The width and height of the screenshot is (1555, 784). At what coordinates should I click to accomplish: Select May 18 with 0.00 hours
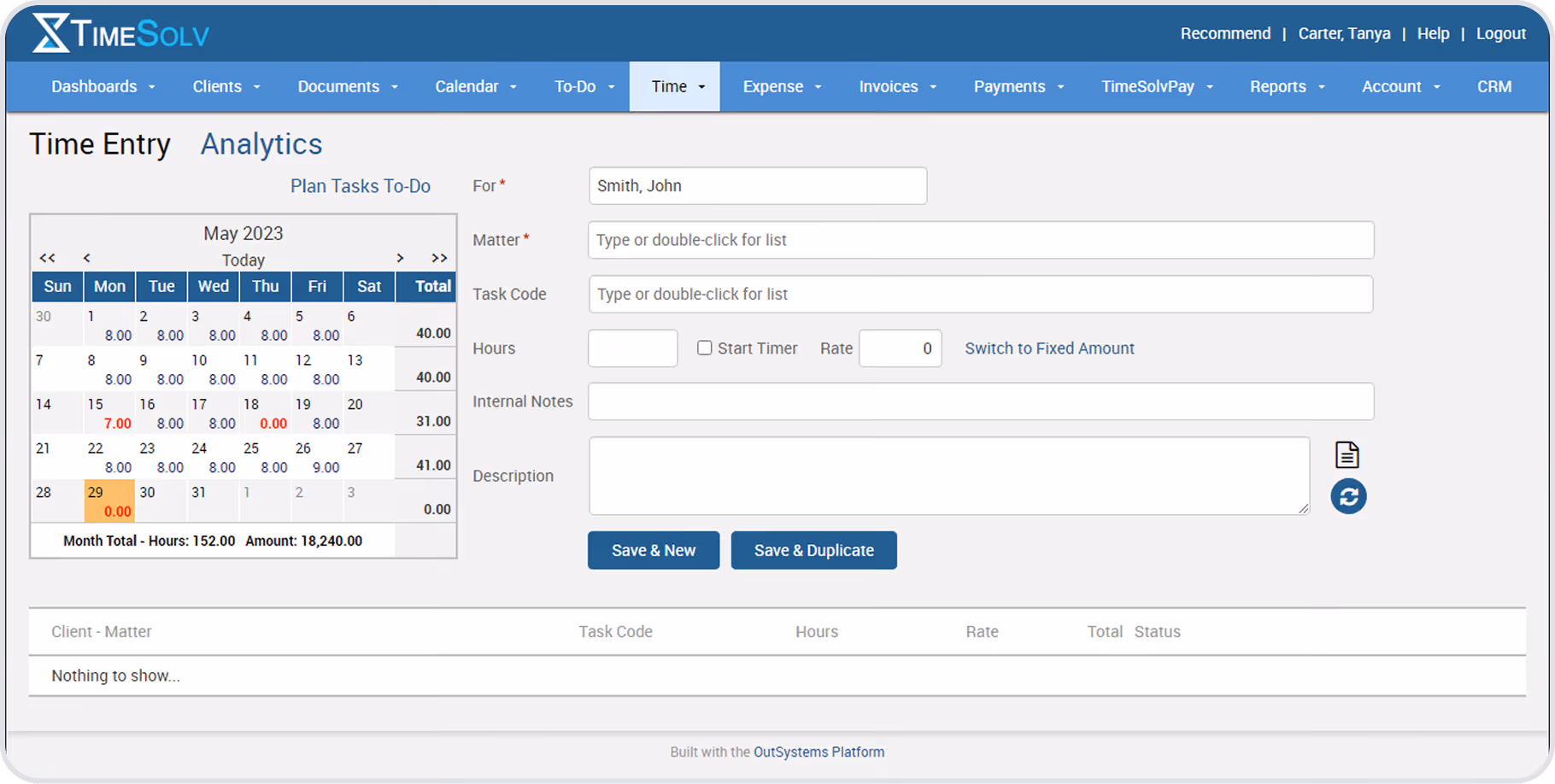pos(265,413)
